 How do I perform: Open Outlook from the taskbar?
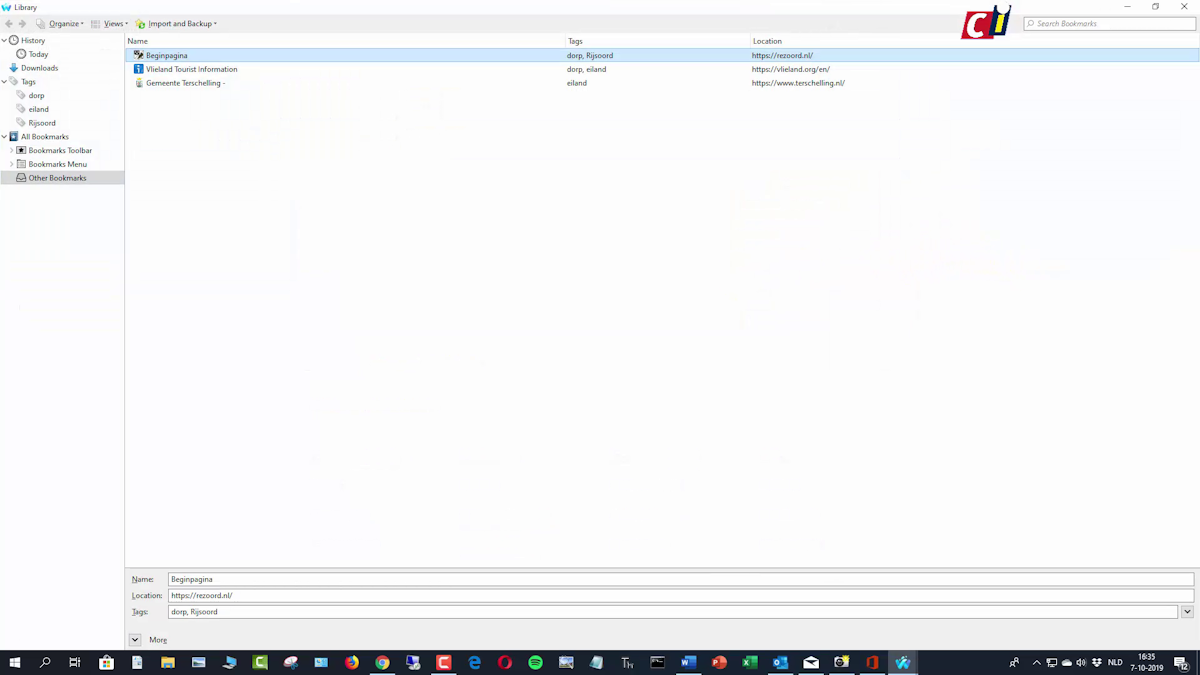point(780,662)
